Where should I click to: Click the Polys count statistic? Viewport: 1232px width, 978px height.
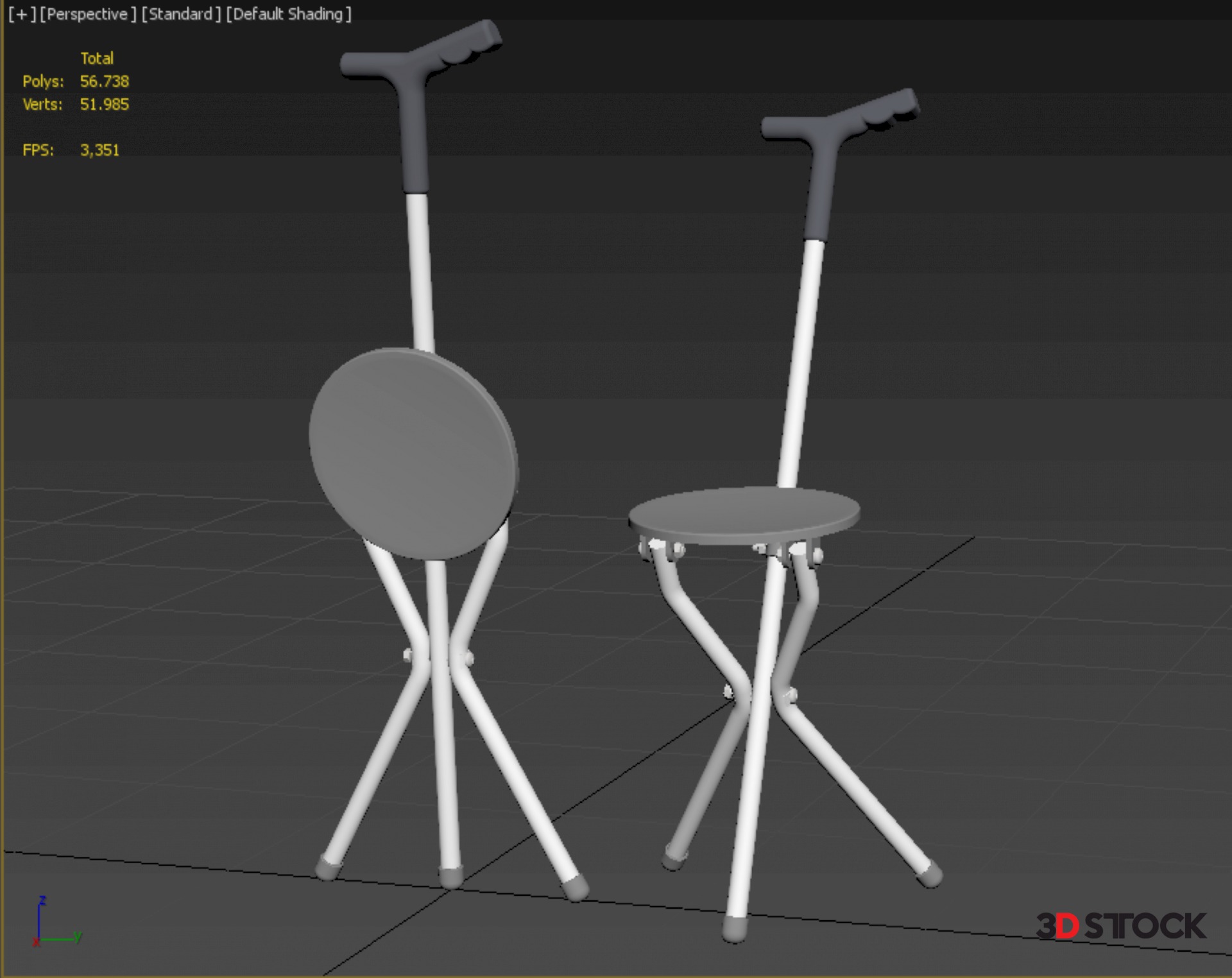[x=104, y=81]
